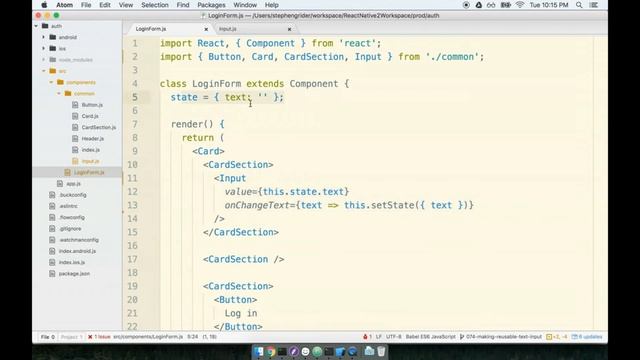640x360 pixels.
Task: Collapse the src folder arrow
Action: pos(44,71)
